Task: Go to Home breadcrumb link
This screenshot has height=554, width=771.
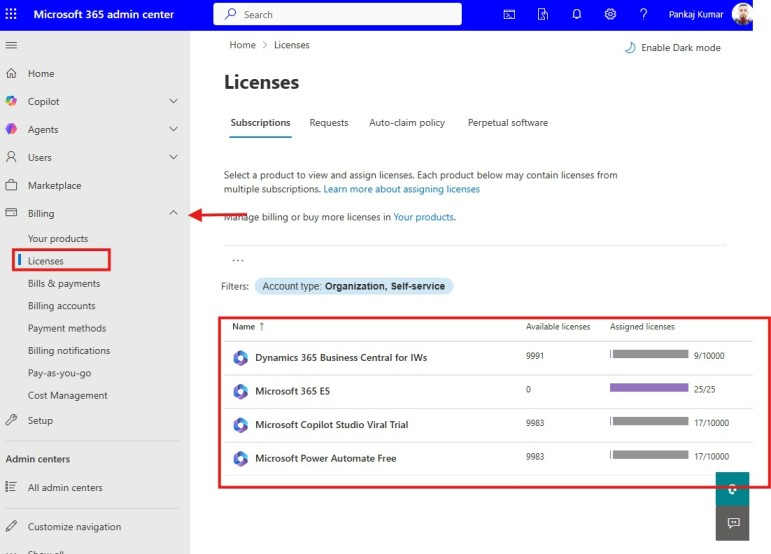Action: [242, 45]
